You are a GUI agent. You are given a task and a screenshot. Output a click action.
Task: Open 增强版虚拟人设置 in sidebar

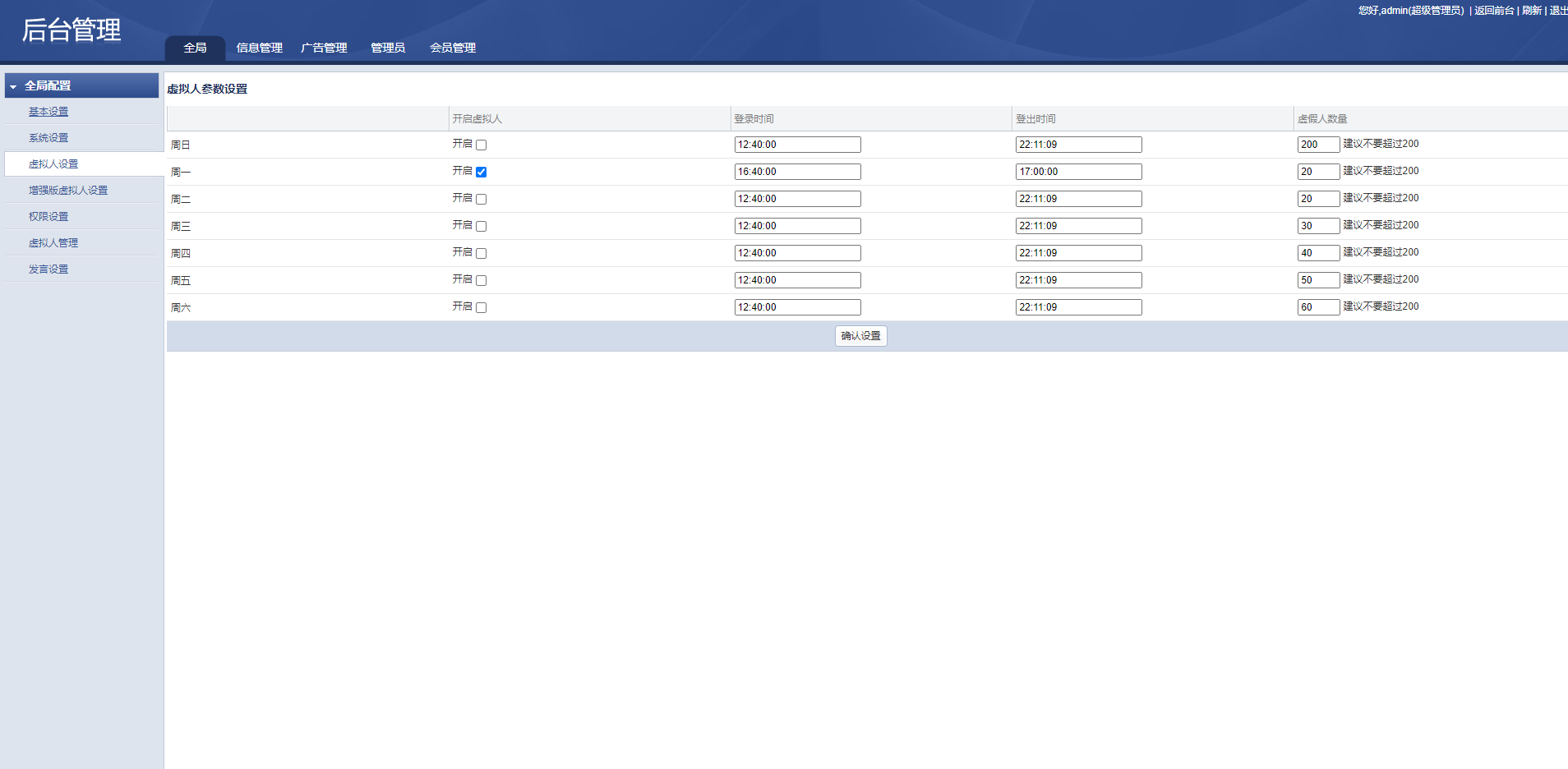click(x=68, y=191)
